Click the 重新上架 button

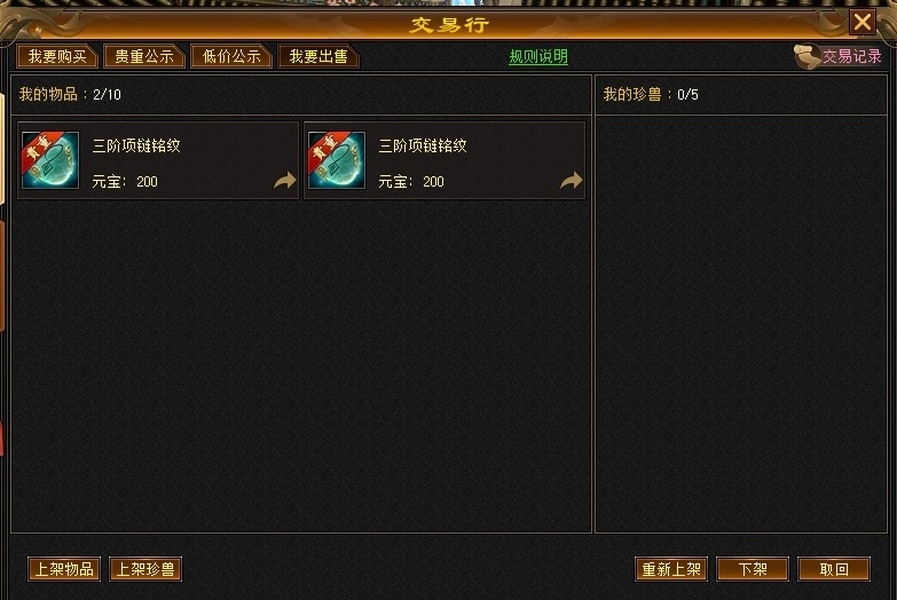(x=671, y=569)
